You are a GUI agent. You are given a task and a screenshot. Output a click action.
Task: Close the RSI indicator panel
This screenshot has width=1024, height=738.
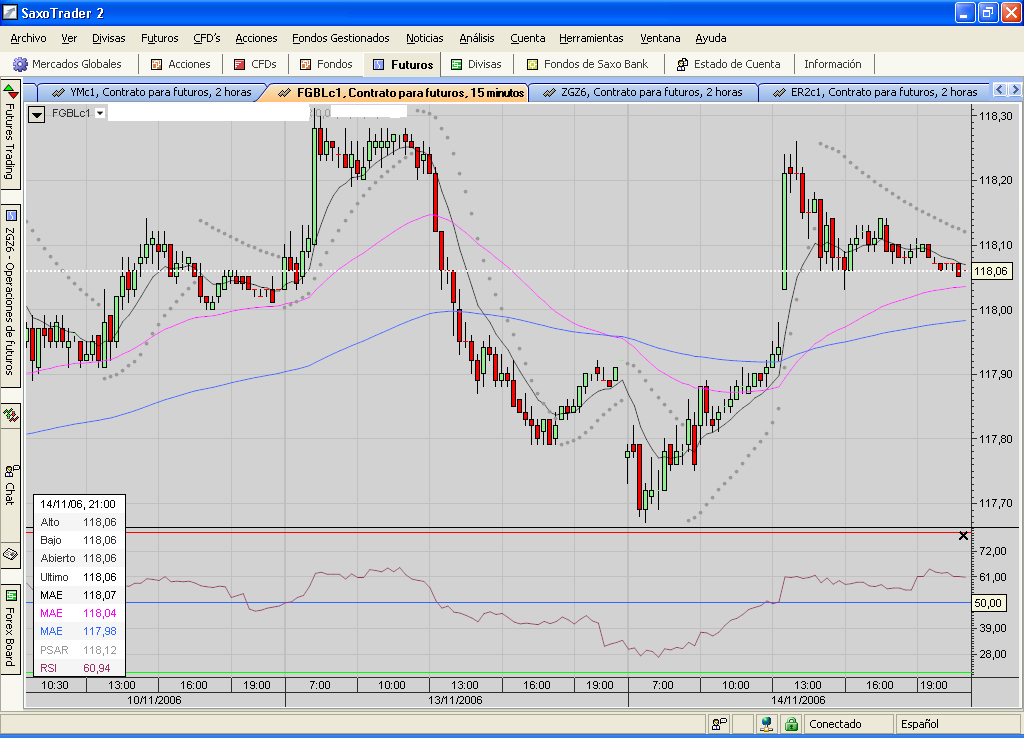(963, 536)
